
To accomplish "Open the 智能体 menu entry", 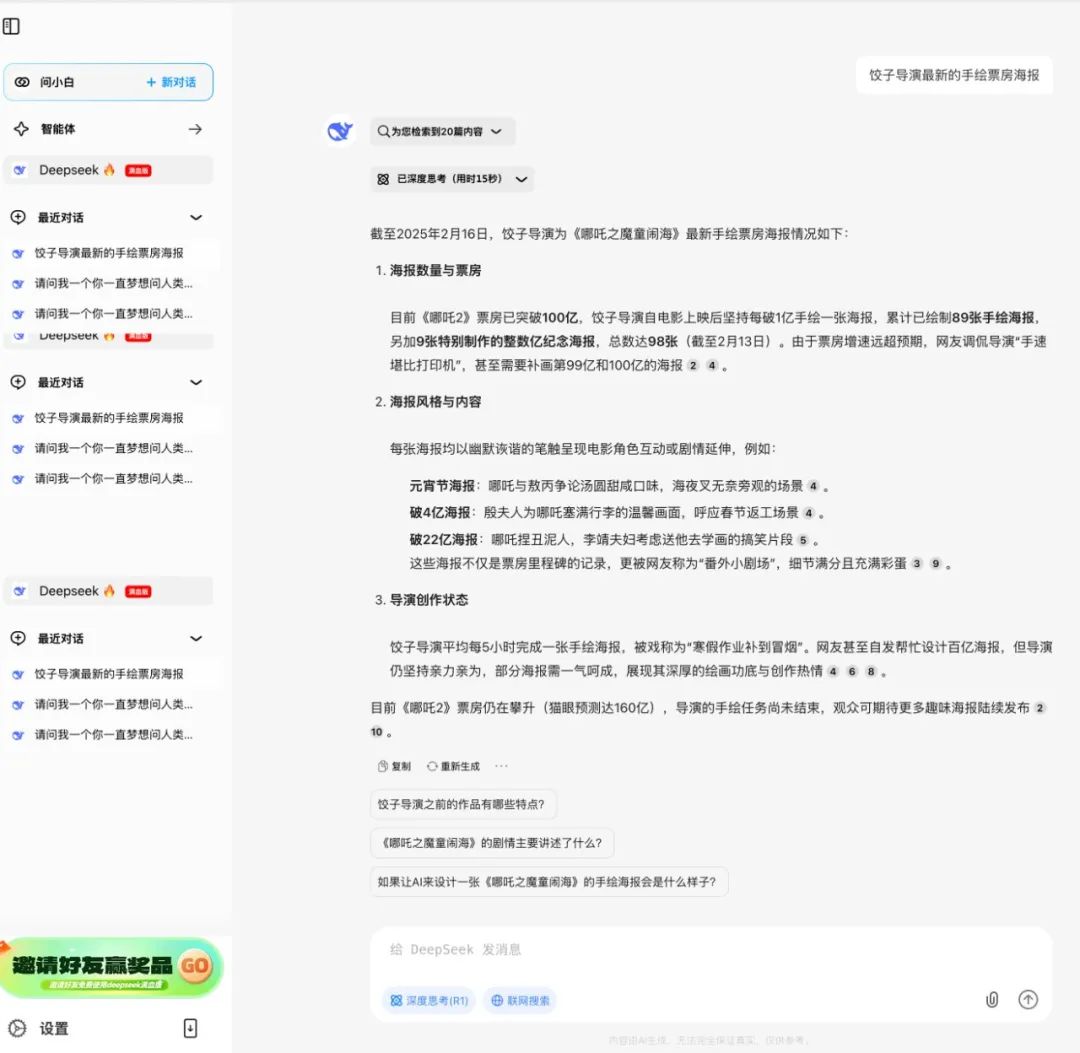I will coord(108,129).
